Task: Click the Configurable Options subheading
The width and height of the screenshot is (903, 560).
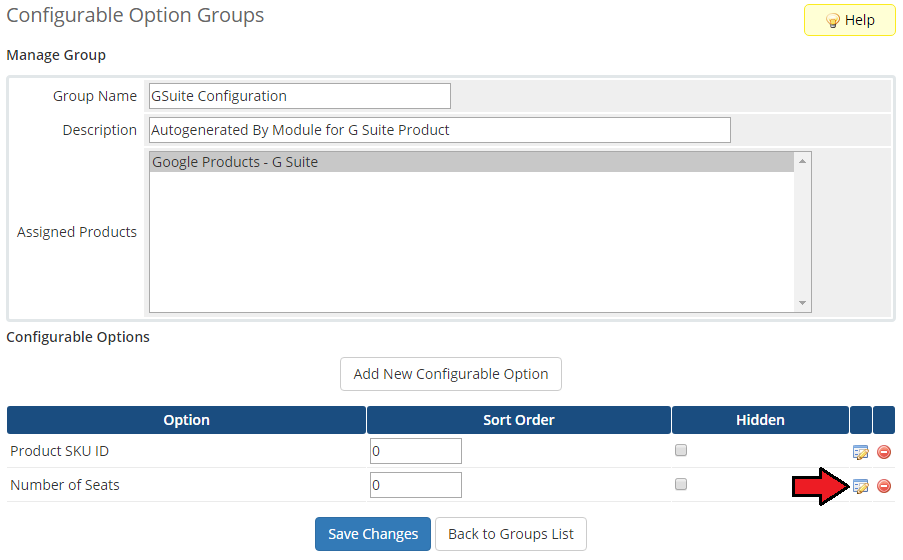Action: click(x=78, y=337)
